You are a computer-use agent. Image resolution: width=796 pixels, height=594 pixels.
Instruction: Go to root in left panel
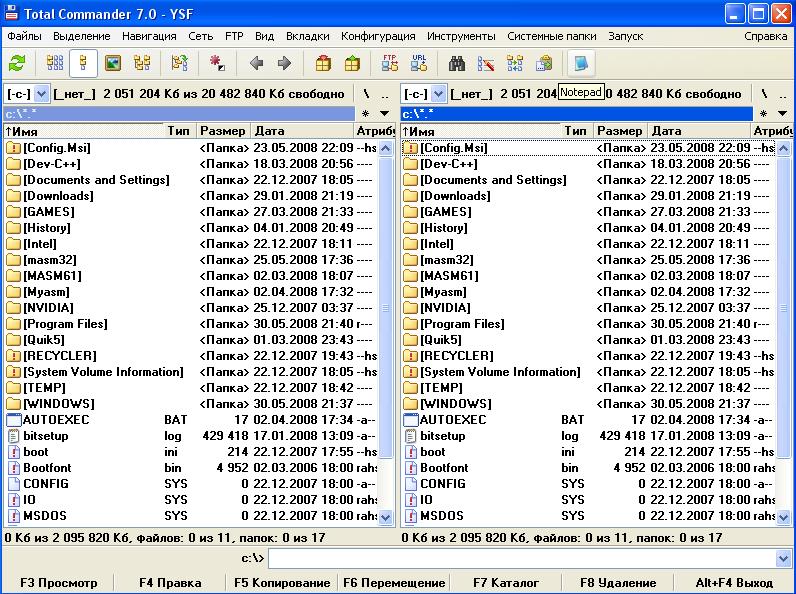coord(366,94)
